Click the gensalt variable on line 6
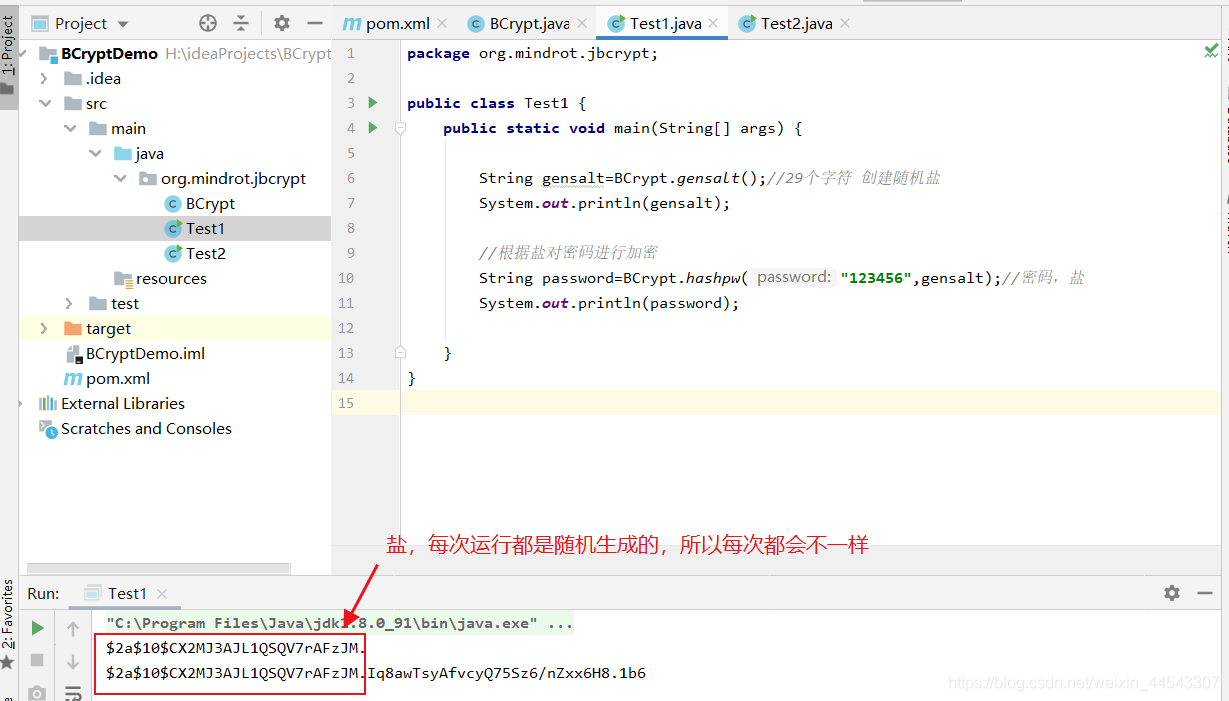This screenshot has height=701, width=1229. (x=574, y=178)
